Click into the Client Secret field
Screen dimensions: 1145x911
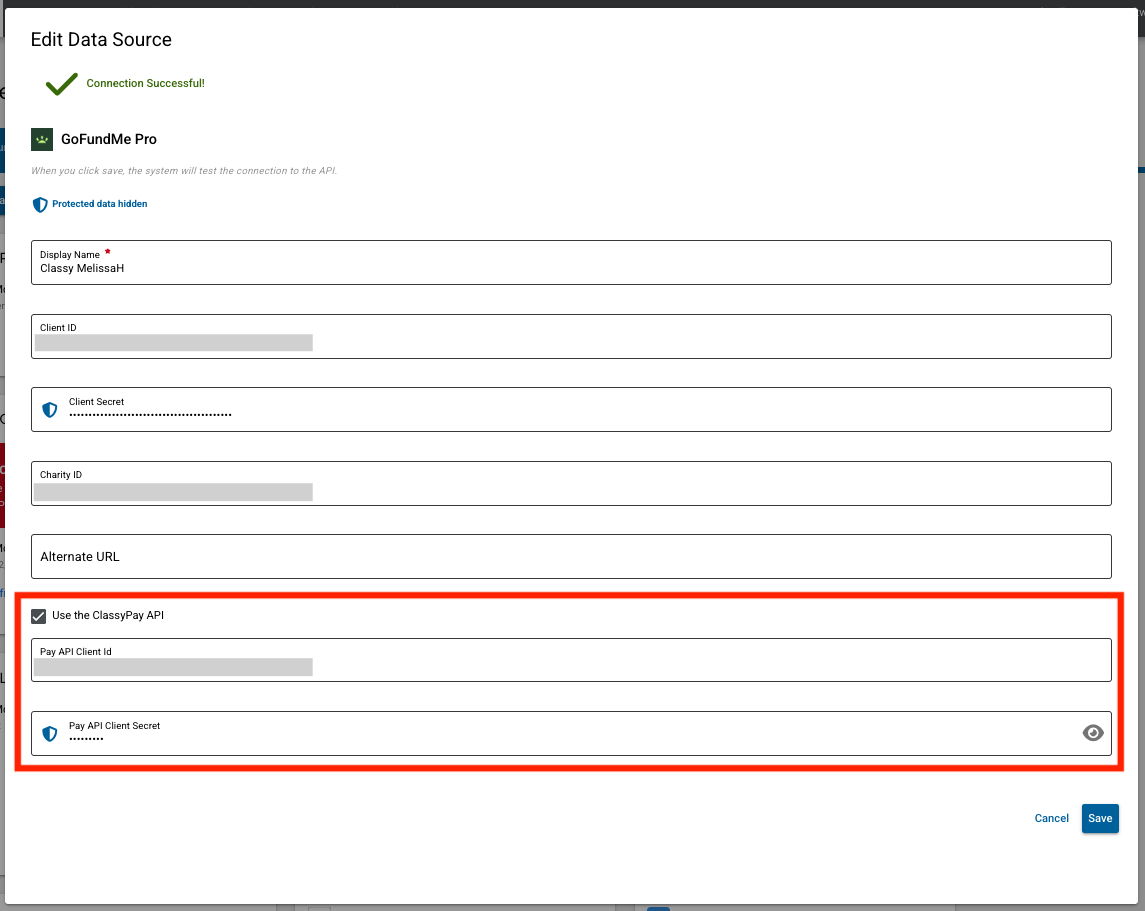[571, 410]
